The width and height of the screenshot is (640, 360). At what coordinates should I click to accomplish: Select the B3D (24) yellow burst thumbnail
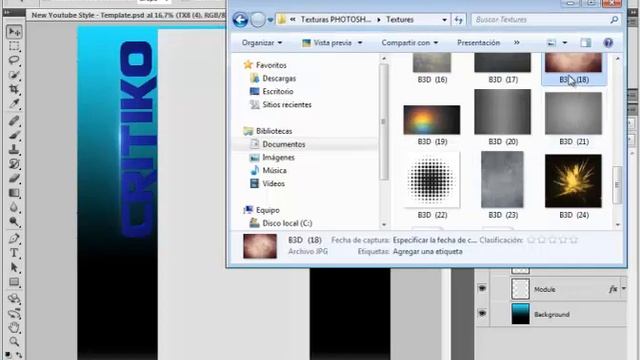[573, 181]
